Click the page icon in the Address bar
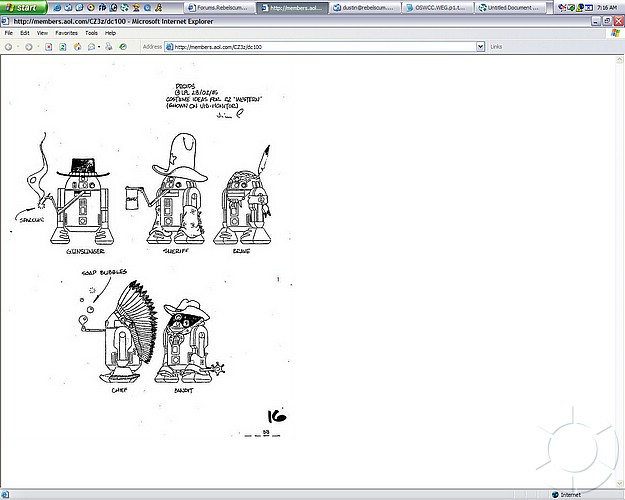The image size is (625, 500). point(169,47)
